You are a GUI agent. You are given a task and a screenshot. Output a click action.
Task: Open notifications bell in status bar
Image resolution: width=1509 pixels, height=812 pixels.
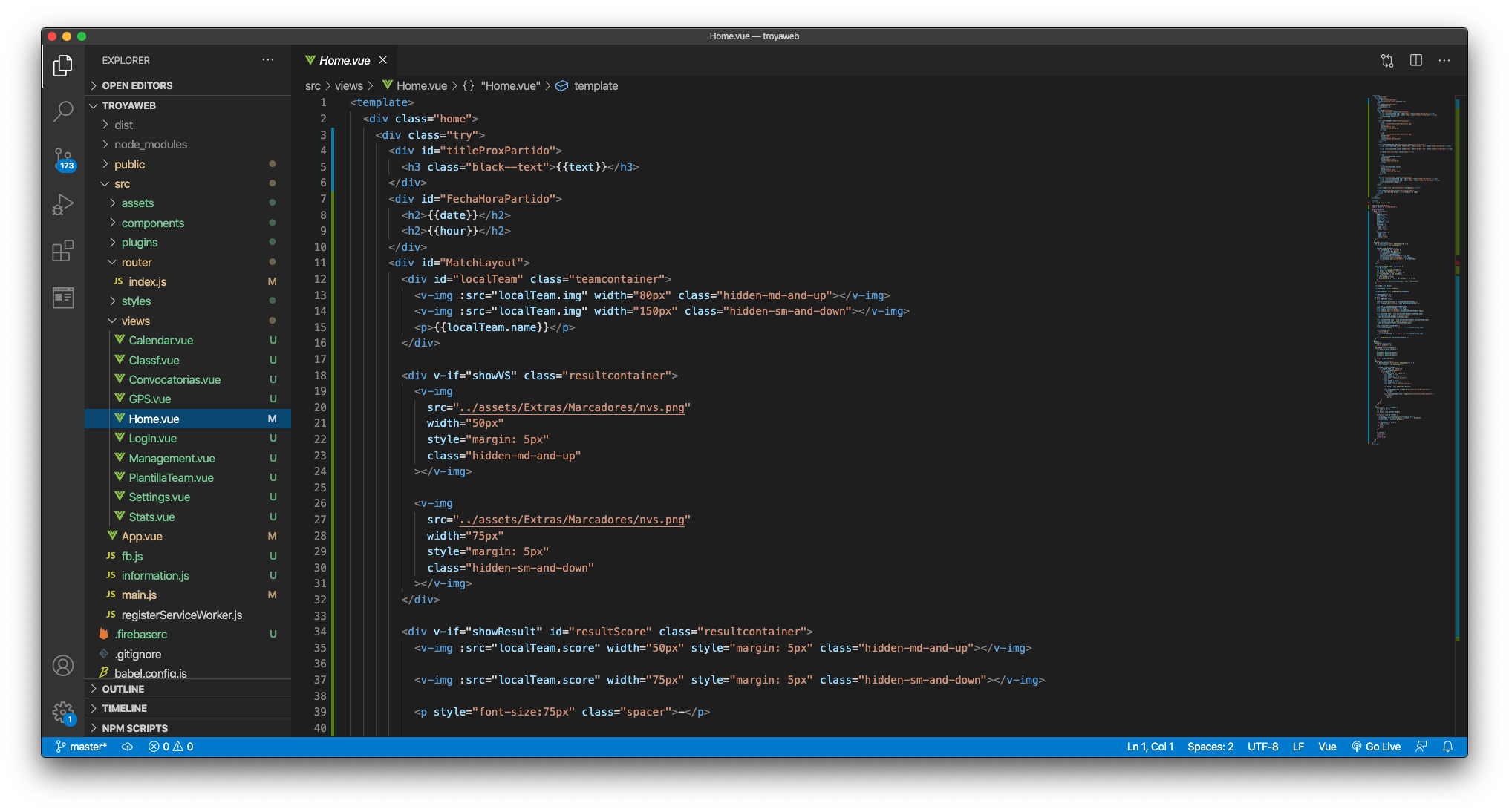(x=1447, y=747)
